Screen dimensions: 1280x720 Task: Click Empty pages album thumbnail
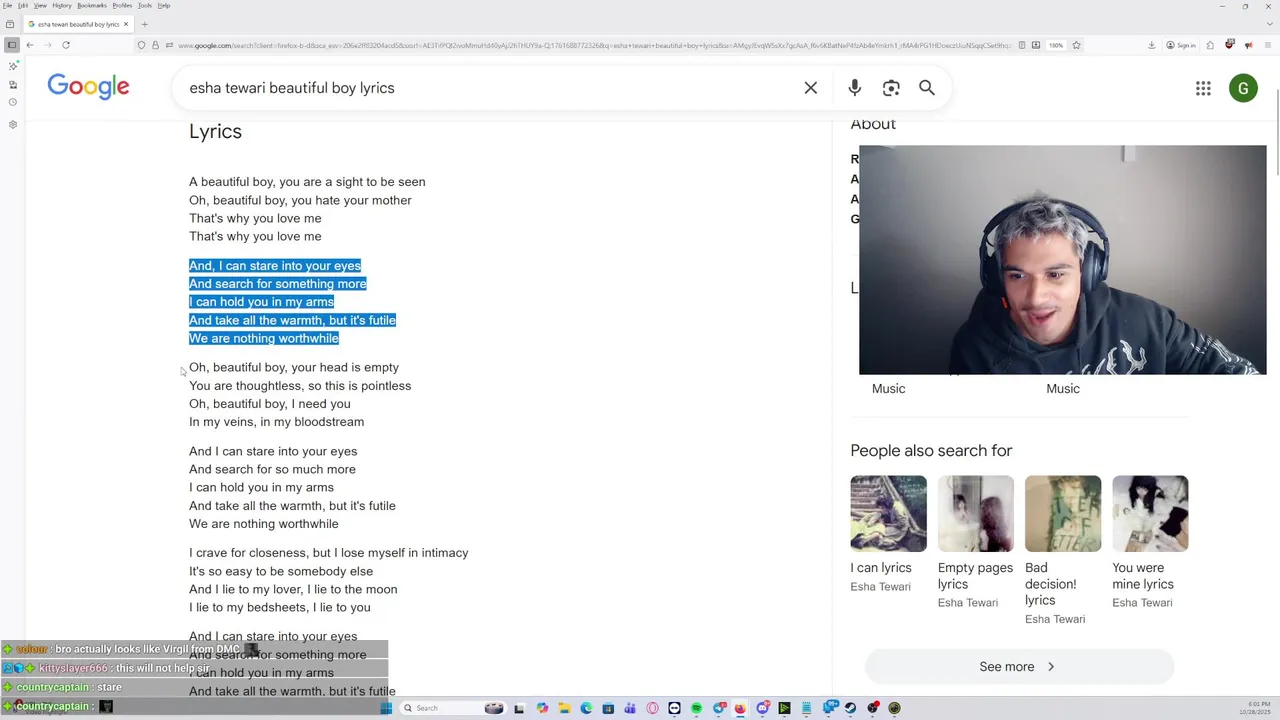pyautogui.click(x=975, y=514)
